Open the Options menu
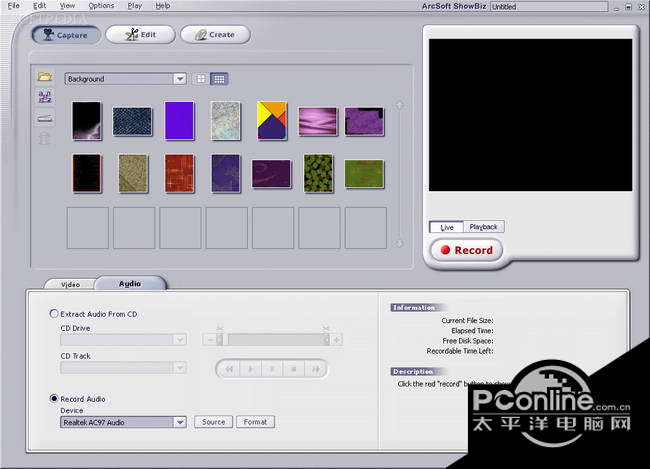This screenshot has width=650, height=469. pyautogui.click(x=101, y=6)
